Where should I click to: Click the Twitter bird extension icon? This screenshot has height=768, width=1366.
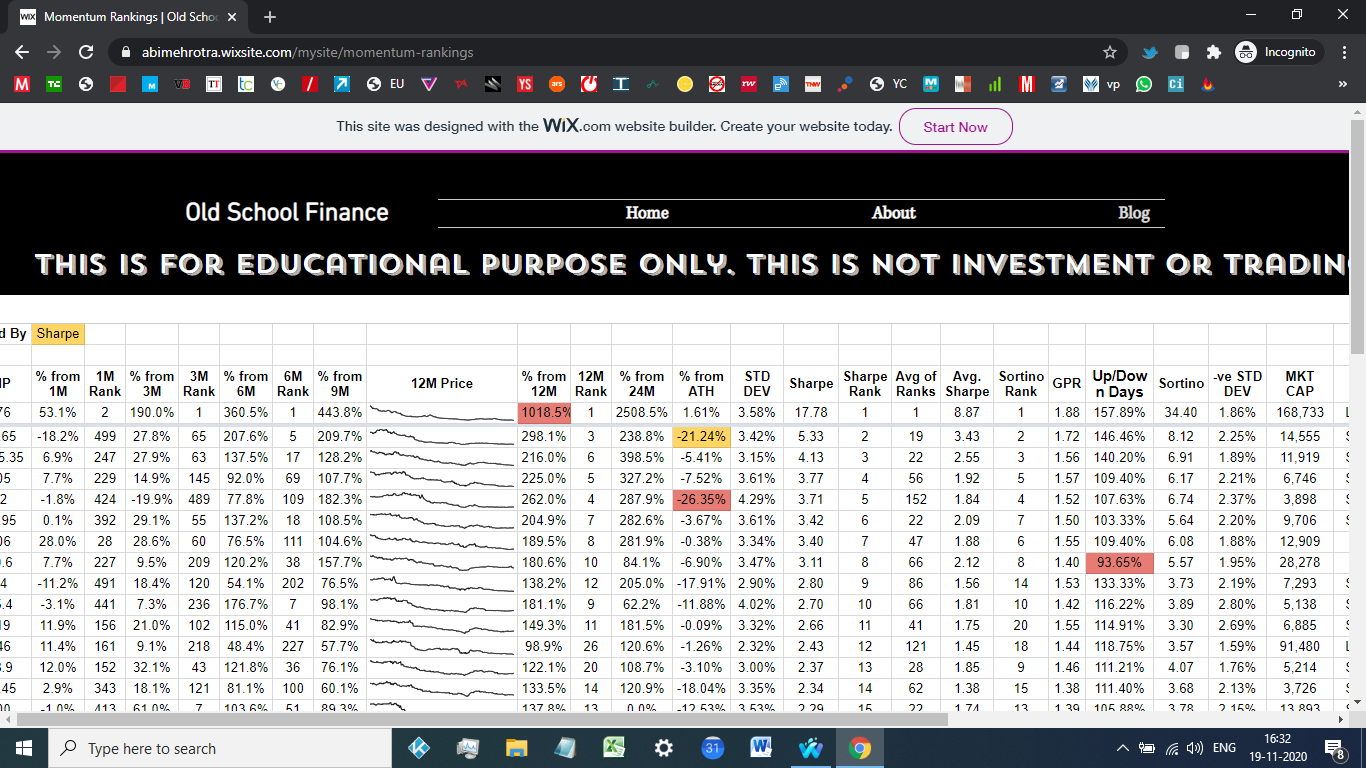pyautogui.click(x=1150, y=52)
